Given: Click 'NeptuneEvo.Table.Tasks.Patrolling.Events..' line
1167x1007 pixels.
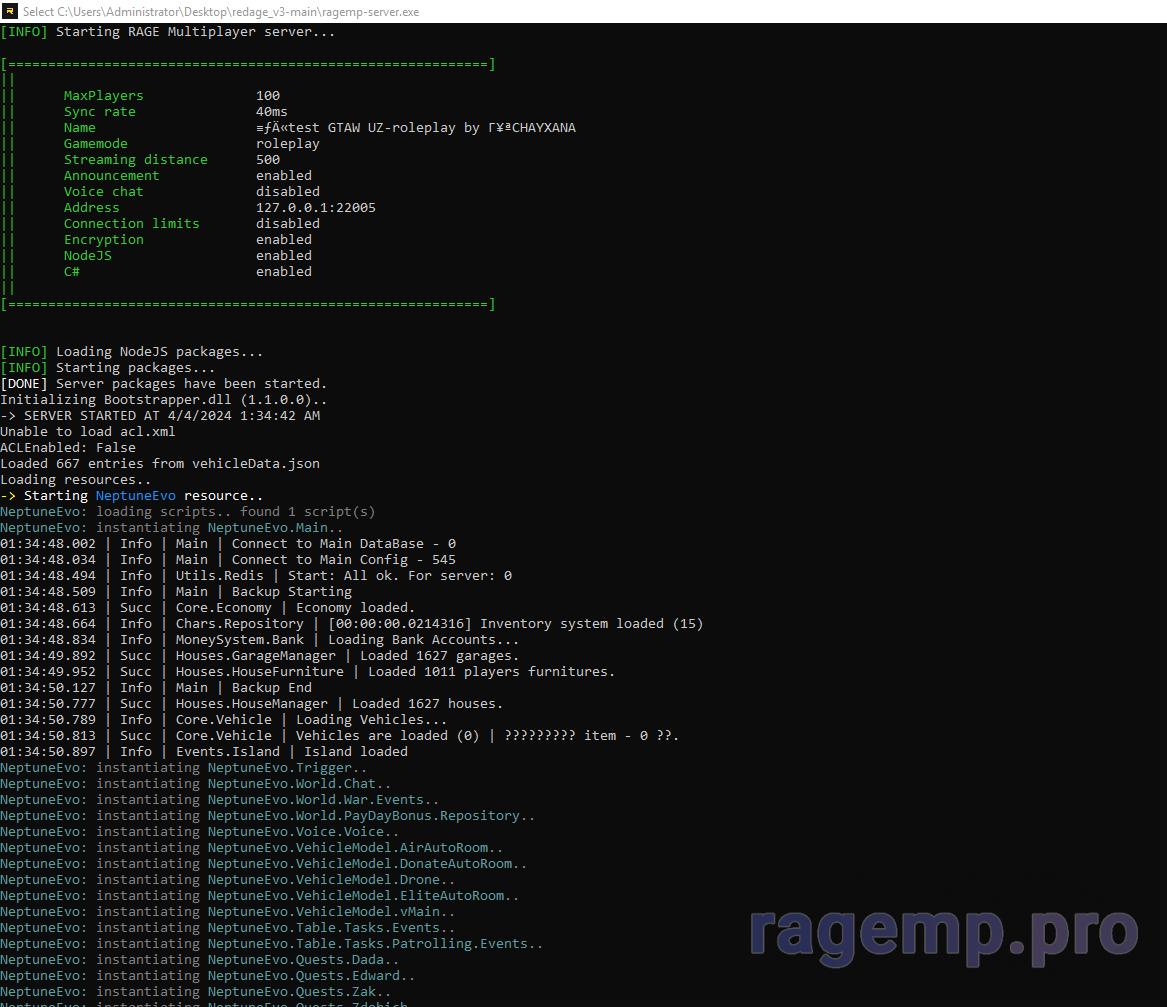Looking at the screenshot, I should point(272,944).
